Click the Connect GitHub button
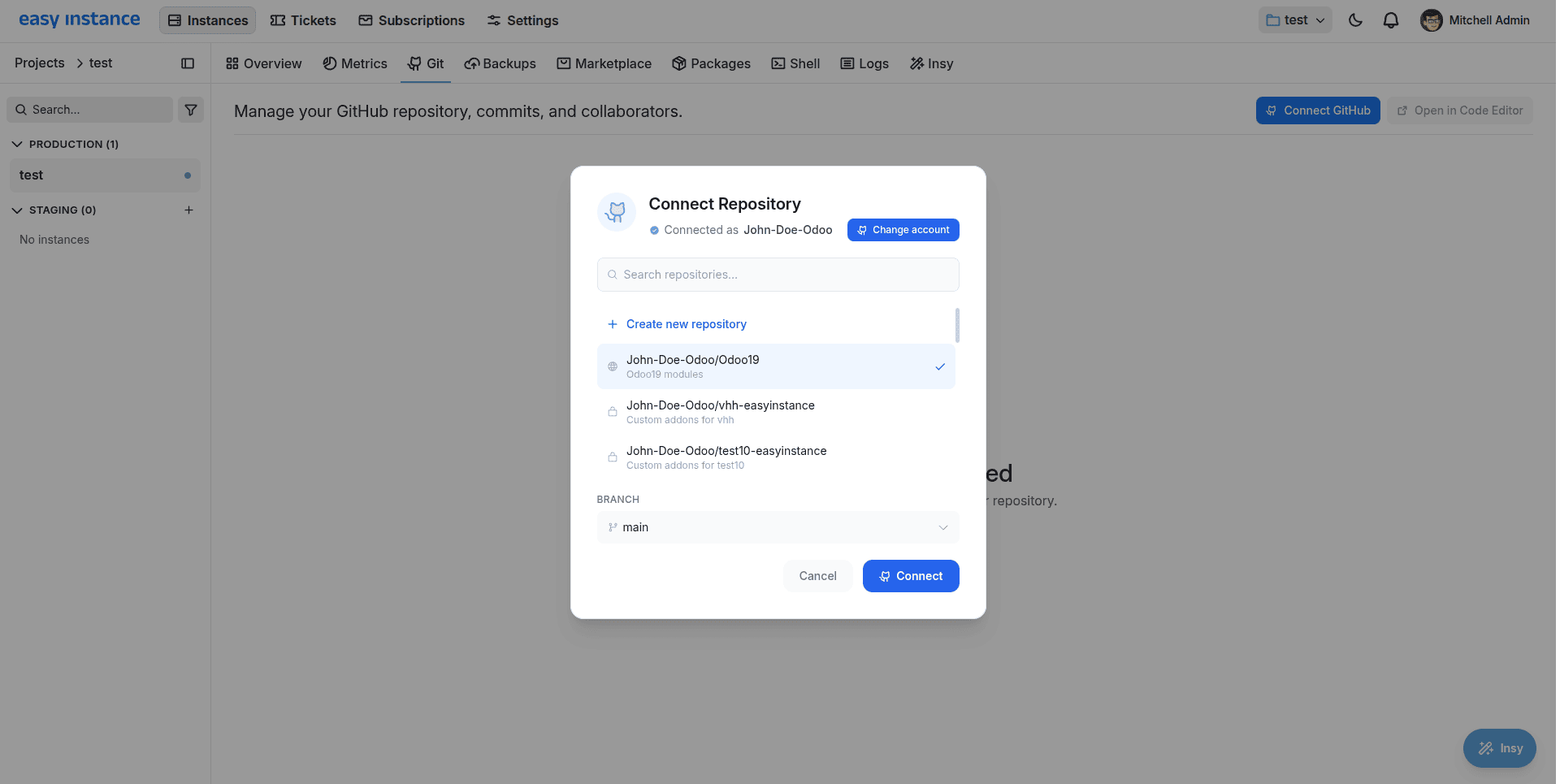The image size is (1560, 784). point(1318,110)
